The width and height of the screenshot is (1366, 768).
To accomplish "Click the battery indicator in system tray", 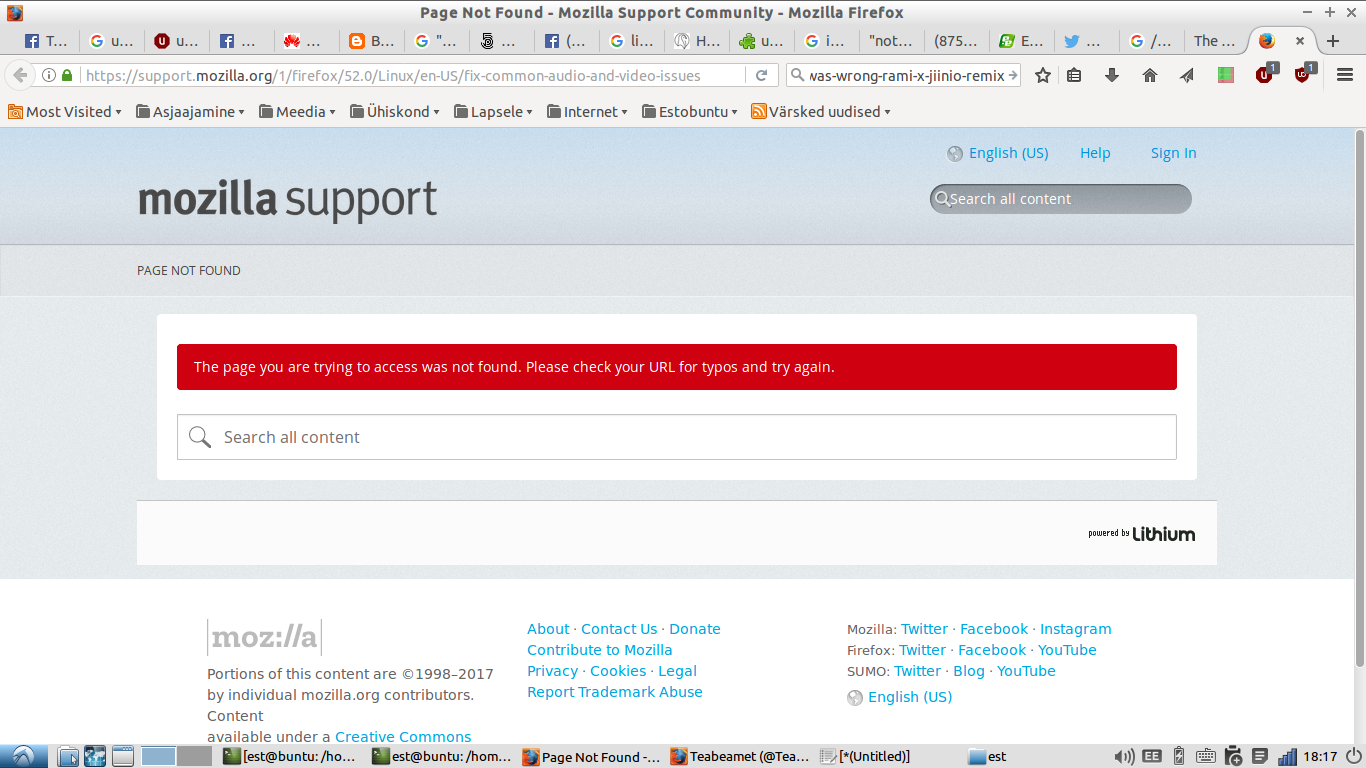I will coord(1179,756).
